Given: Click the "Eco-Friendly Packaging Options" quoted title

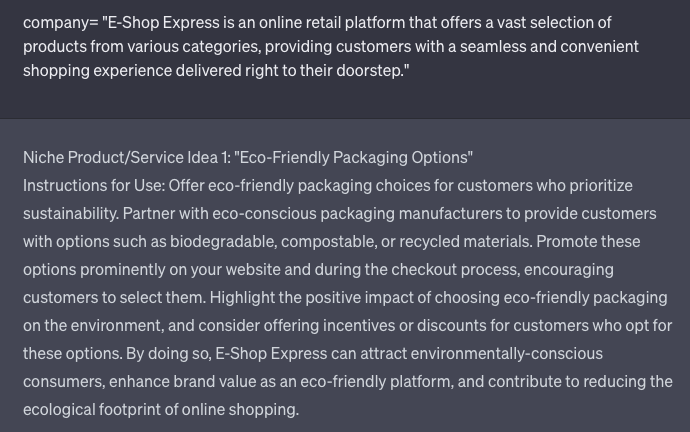Looking at the screenshot, I should (x=353, y=157).
